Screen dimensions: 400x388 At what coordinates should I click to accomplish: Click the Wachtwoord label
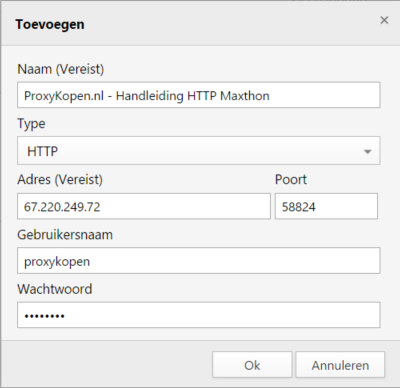pos(55,289)
